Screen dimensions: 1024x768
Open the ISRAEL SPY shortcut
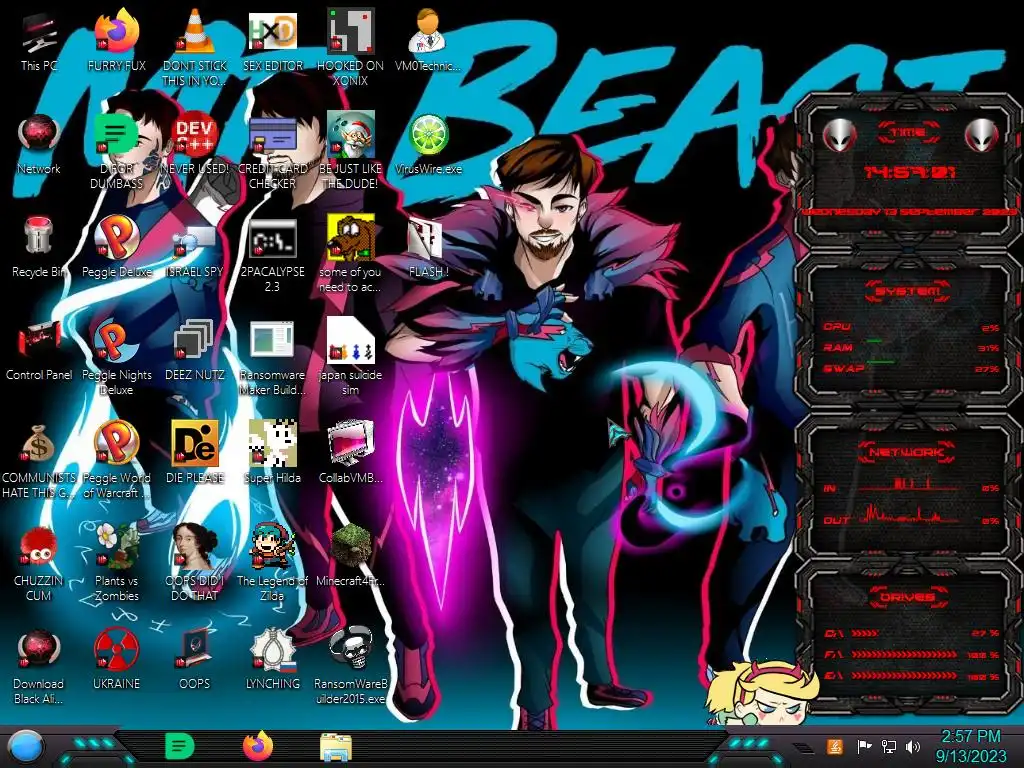click(195, 248)
